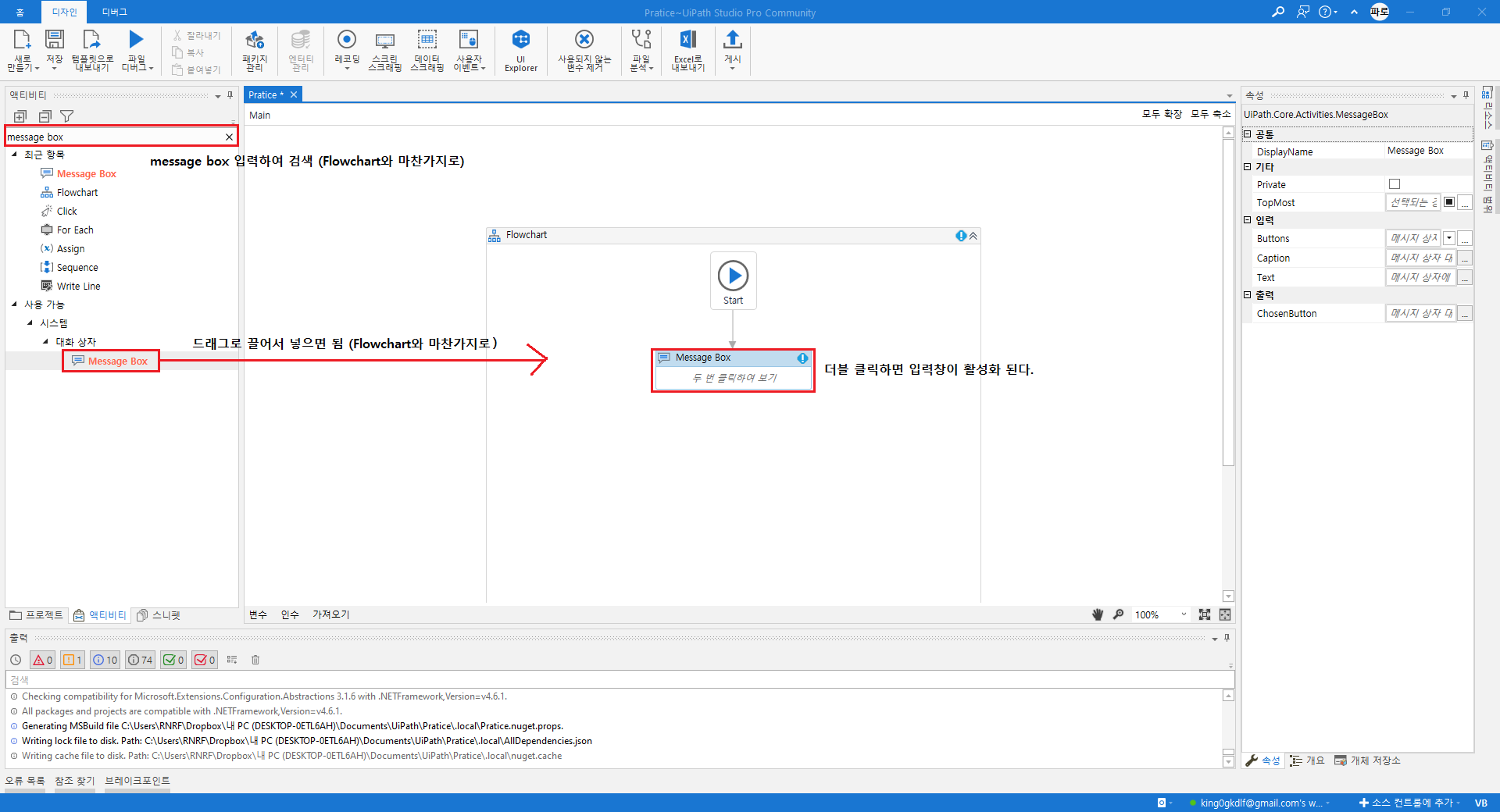Launch 데이터 스크래핑 tool

[427, 51]
